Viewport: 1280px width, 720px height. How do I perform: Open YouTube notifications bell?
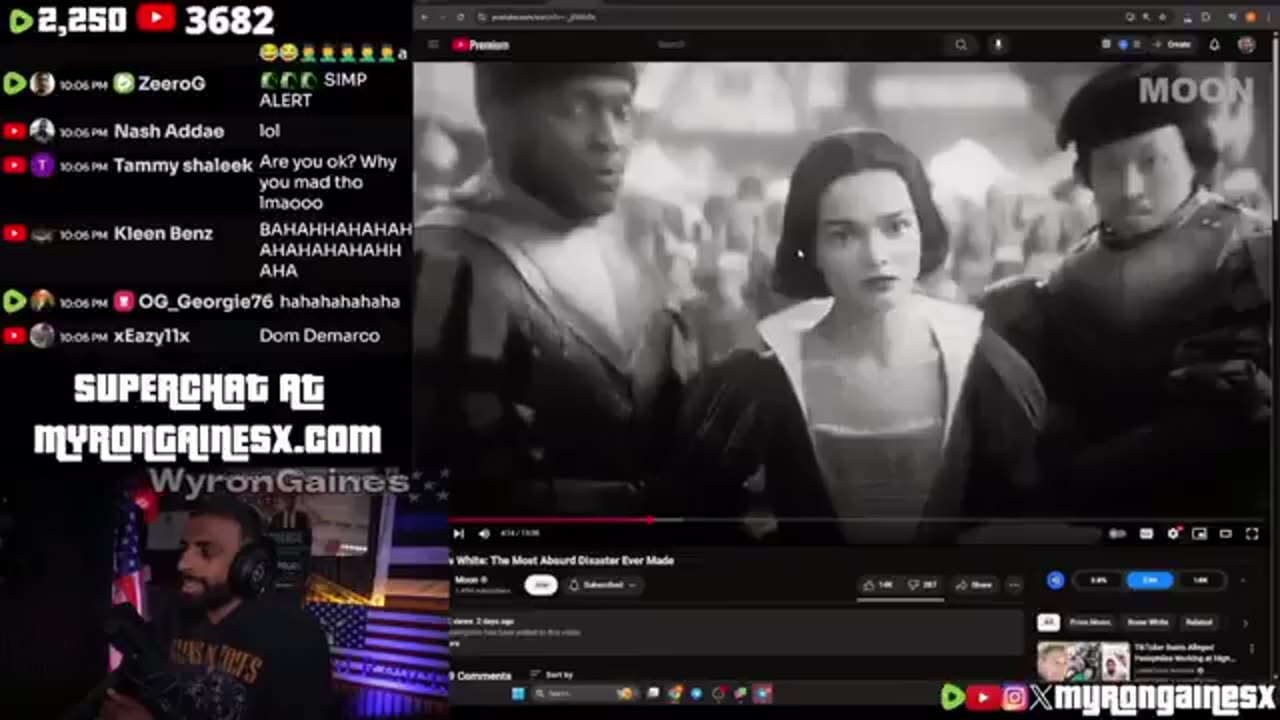pos(1215,44)
